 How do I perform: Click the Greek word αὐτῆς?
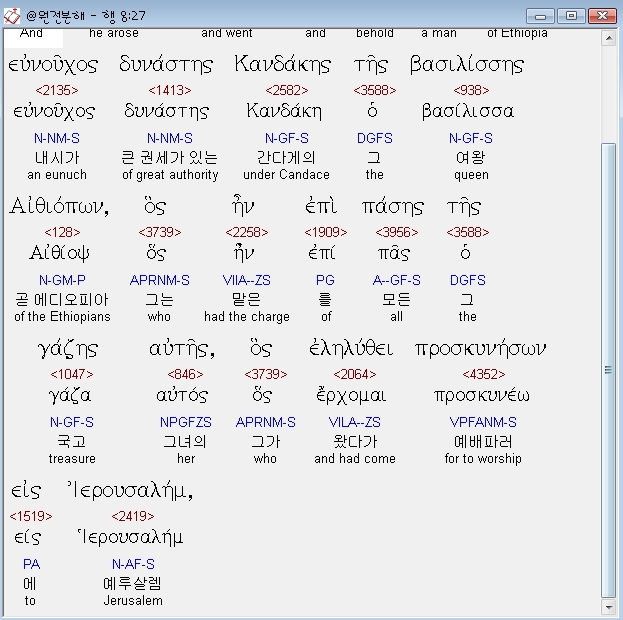pos(182,349)
